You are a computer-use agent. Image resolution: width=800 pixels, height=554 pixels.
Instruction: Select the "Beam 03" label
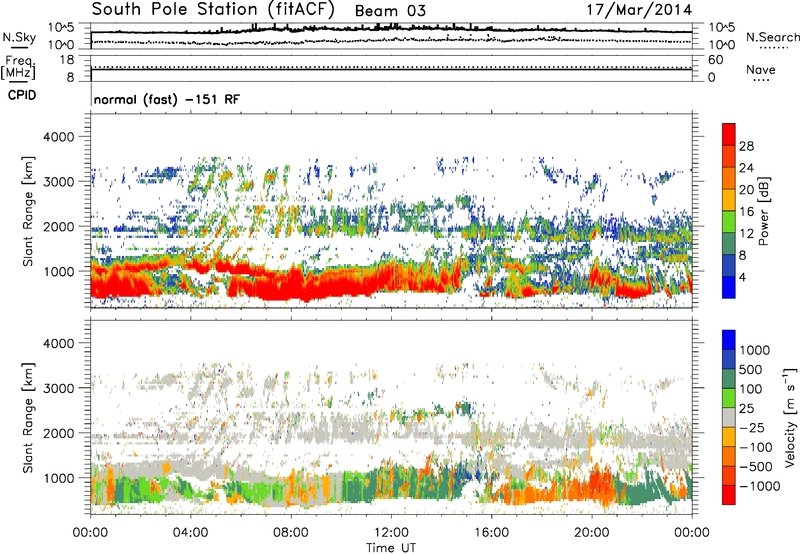point(390,11)
